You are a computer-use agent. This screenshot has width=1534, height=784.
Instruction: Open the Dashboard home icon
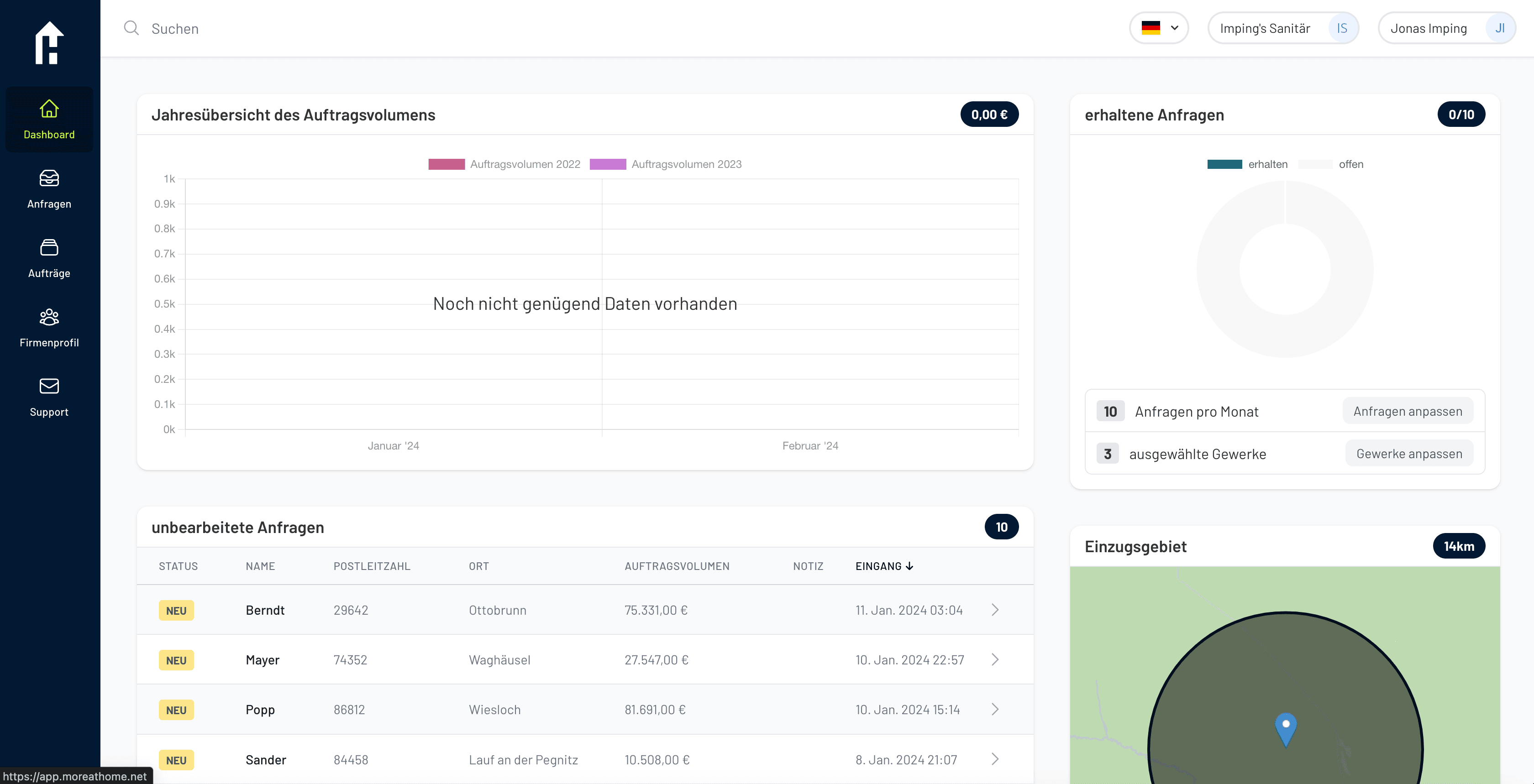point(49,109)
